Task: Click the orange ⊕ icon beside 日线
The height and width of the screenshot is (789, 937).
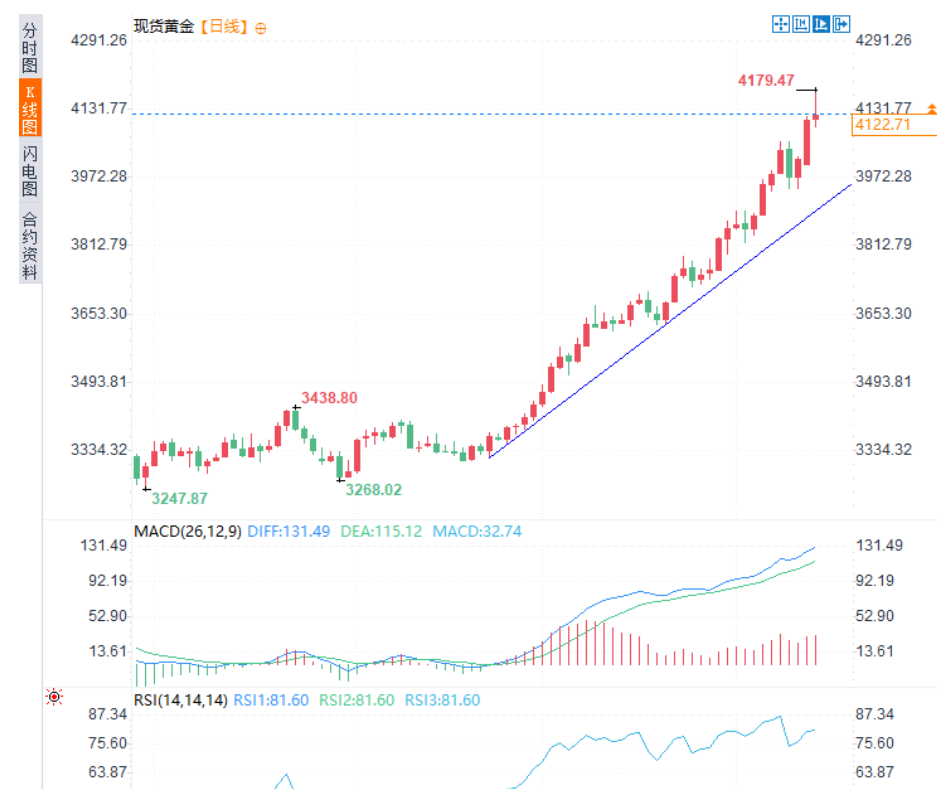Action: coord(261,28)
